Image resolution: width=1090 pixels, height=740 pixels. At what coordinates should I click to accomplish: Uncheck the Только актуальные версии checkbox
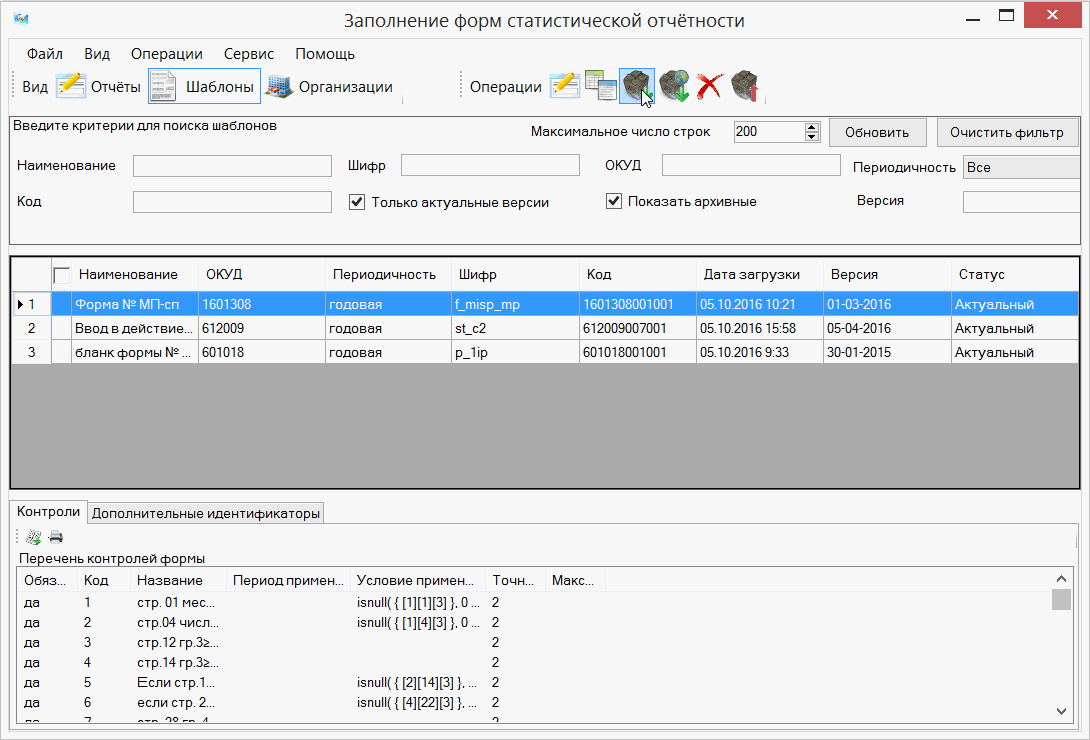tap(357, 202)
